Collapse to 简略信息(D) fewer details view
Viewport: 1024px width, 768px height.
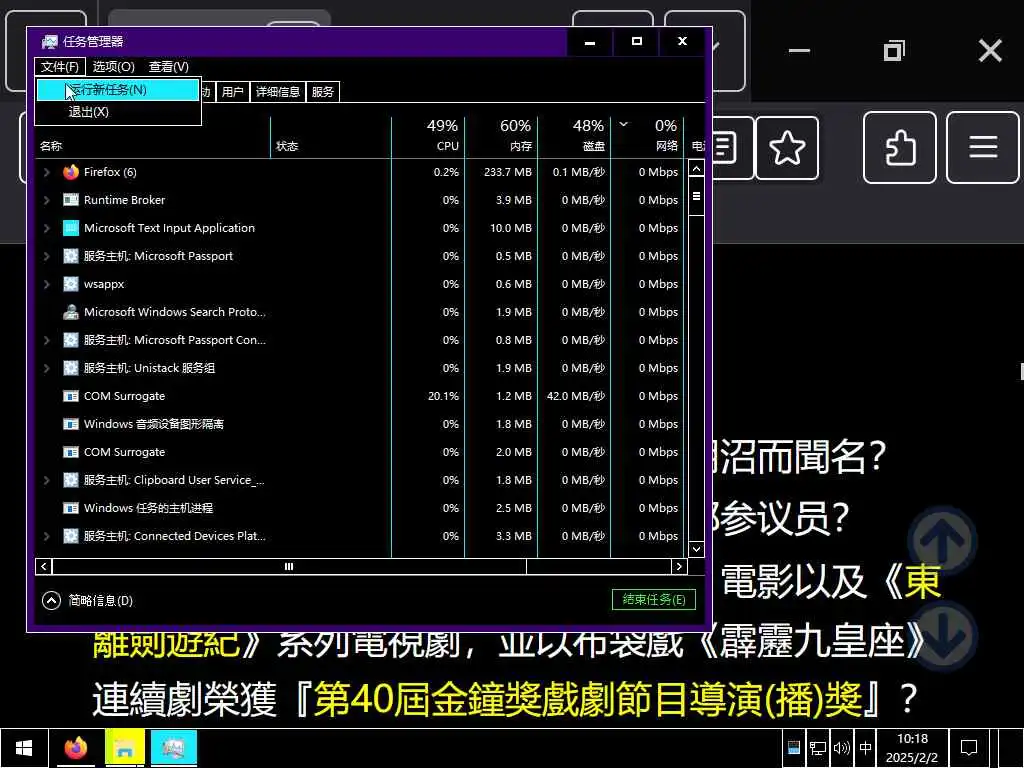pos(88,600)
